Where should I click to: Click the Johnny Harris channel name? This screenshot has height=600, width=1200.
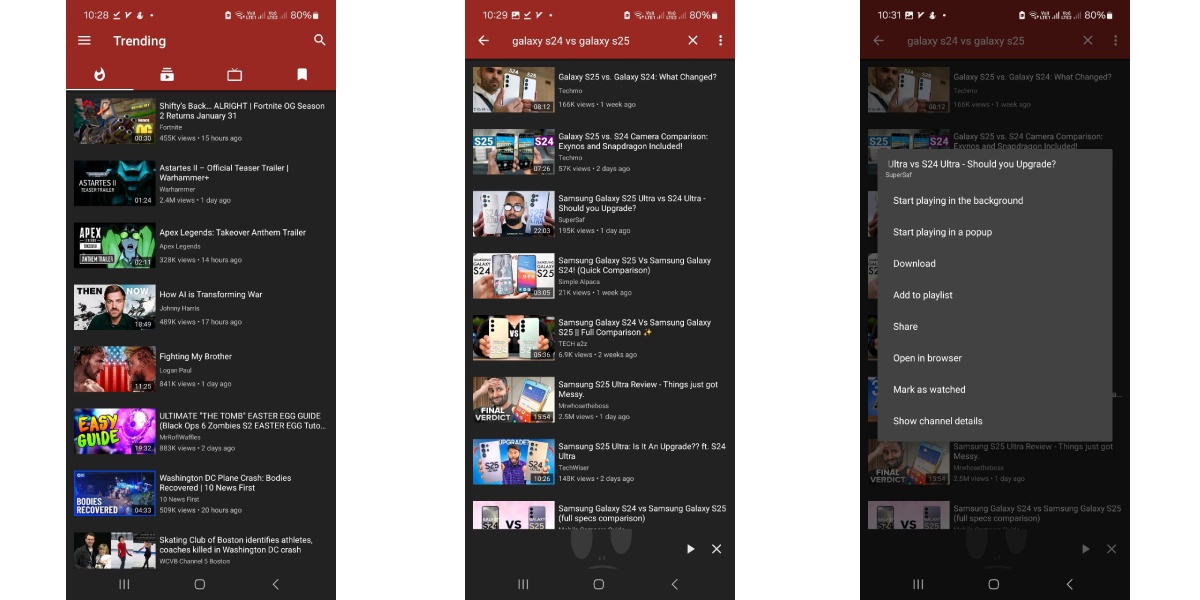(x=180, y=308)
